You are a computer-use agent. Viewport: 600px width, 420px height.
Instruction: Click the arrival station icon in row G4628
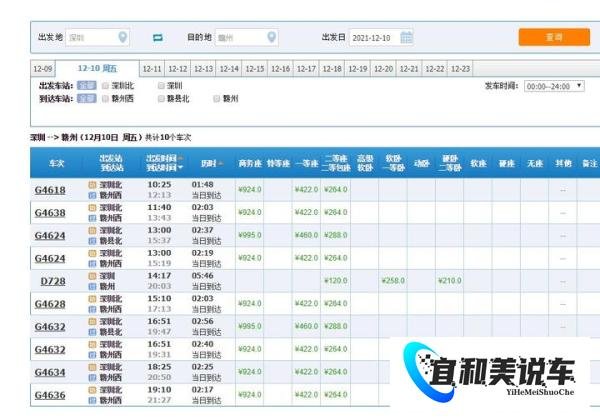coord(92,309)
